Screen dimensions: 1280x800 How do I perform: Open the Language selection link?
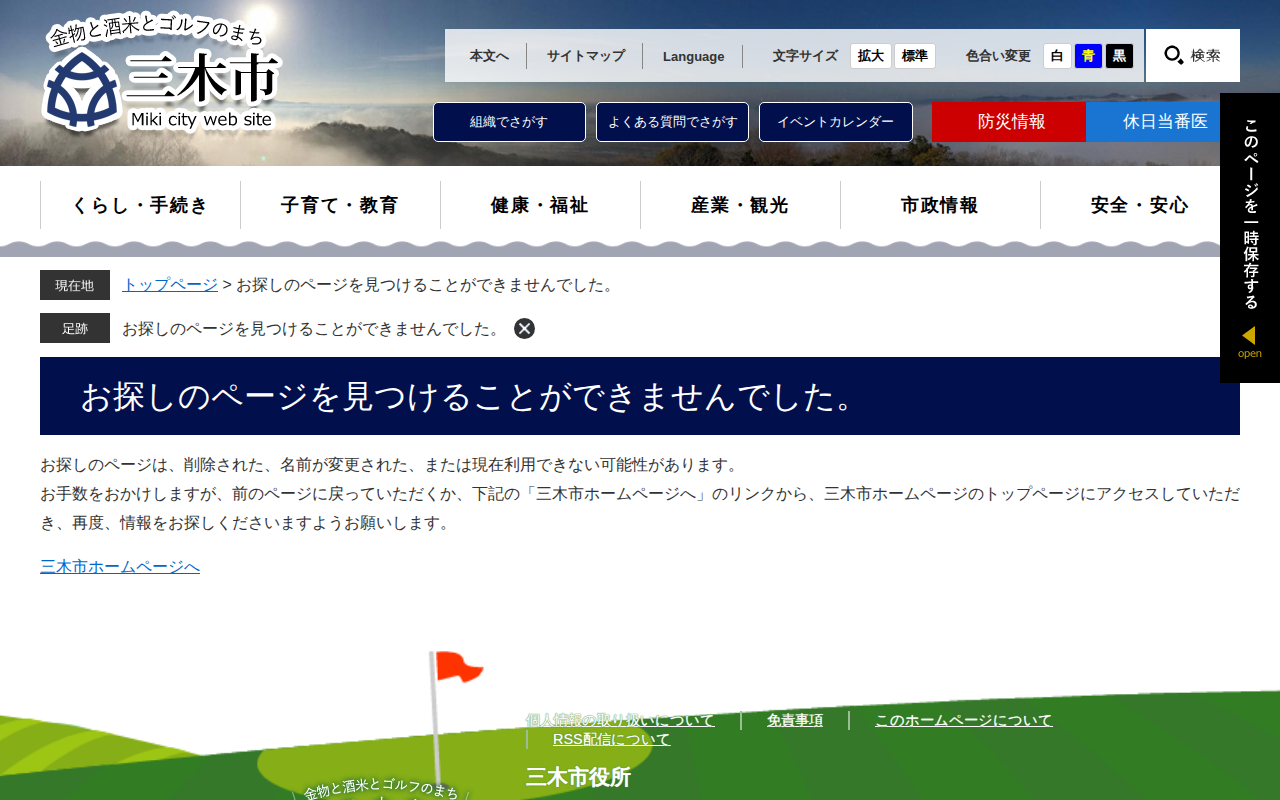[x=693, y=56]
